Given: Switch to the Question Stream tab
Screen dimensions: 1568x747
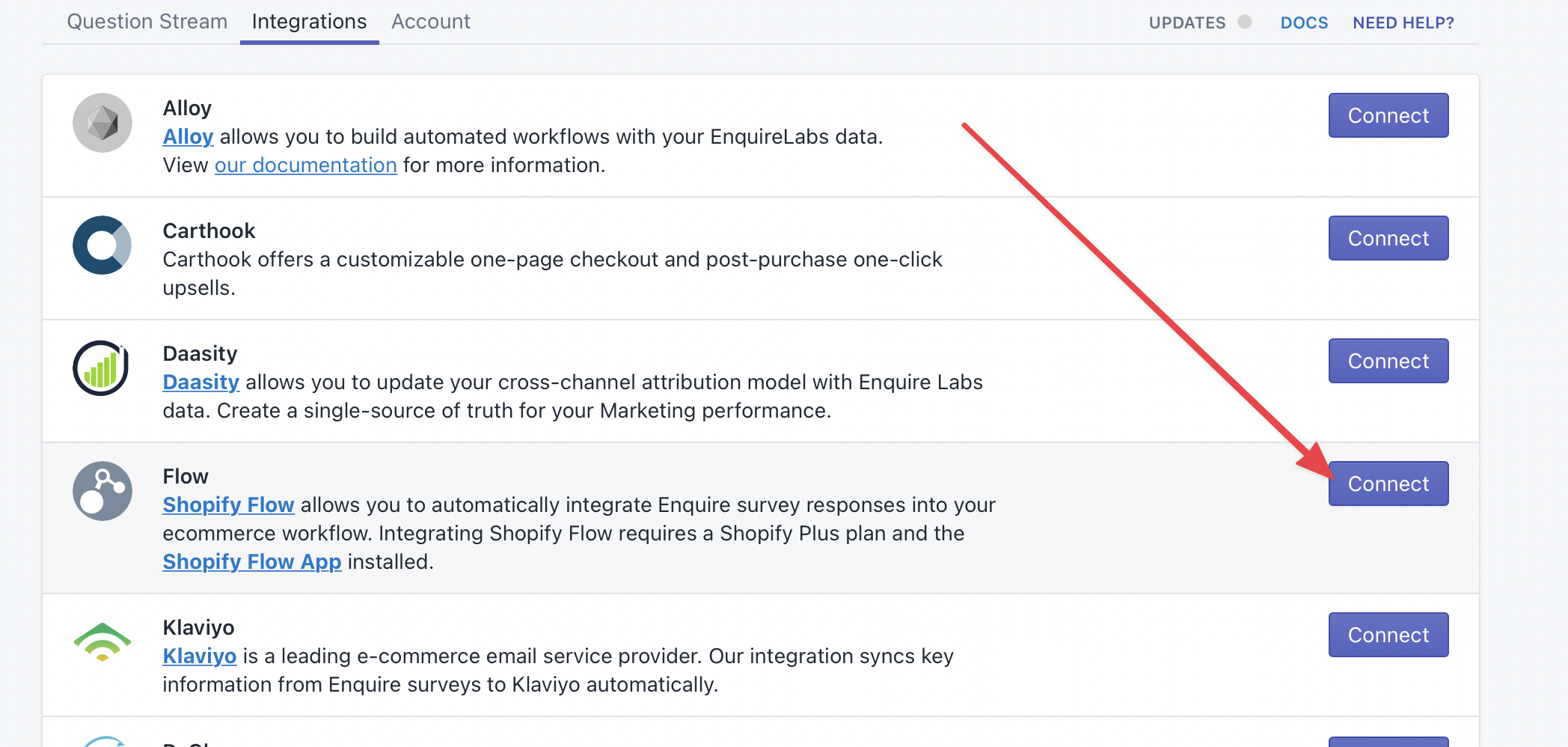Looking at the screenshot, I should point(147,22).
